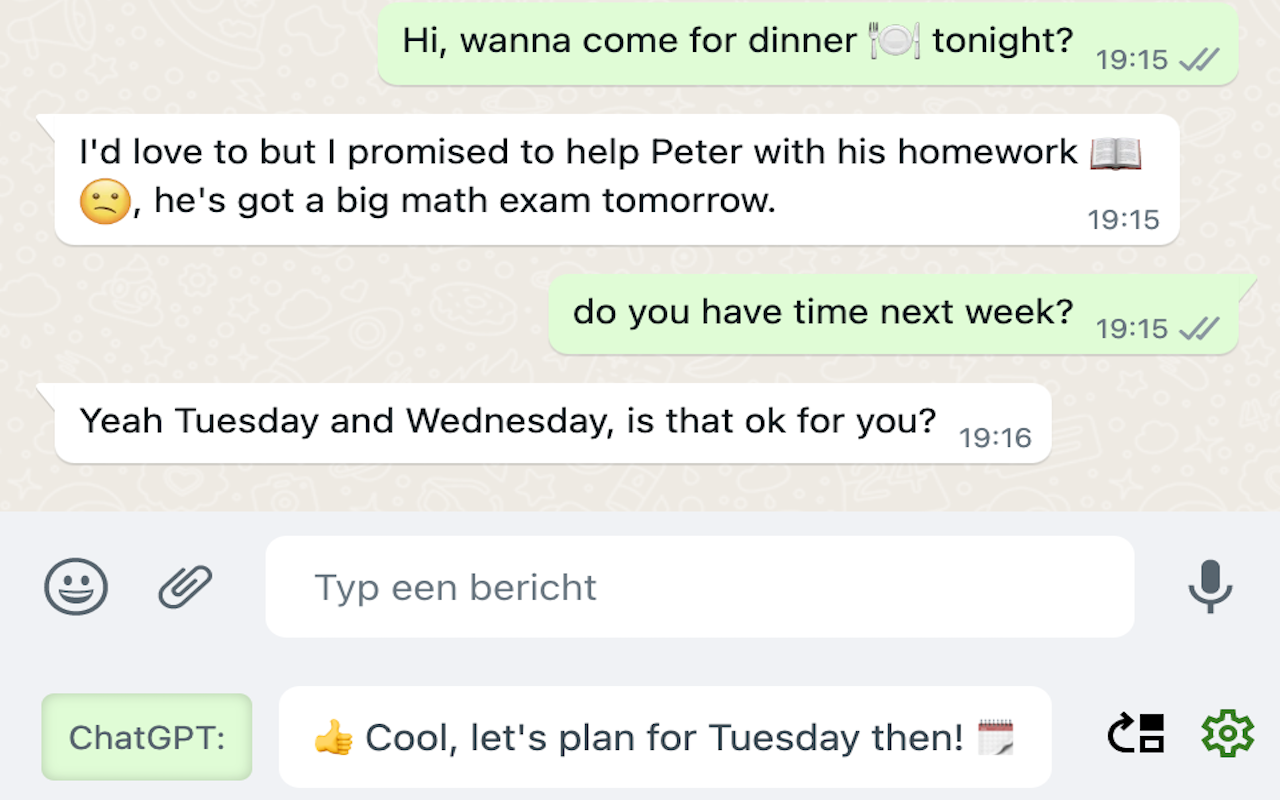
Task: Click the paperclip attachment icon
Action: pos(186,586)
